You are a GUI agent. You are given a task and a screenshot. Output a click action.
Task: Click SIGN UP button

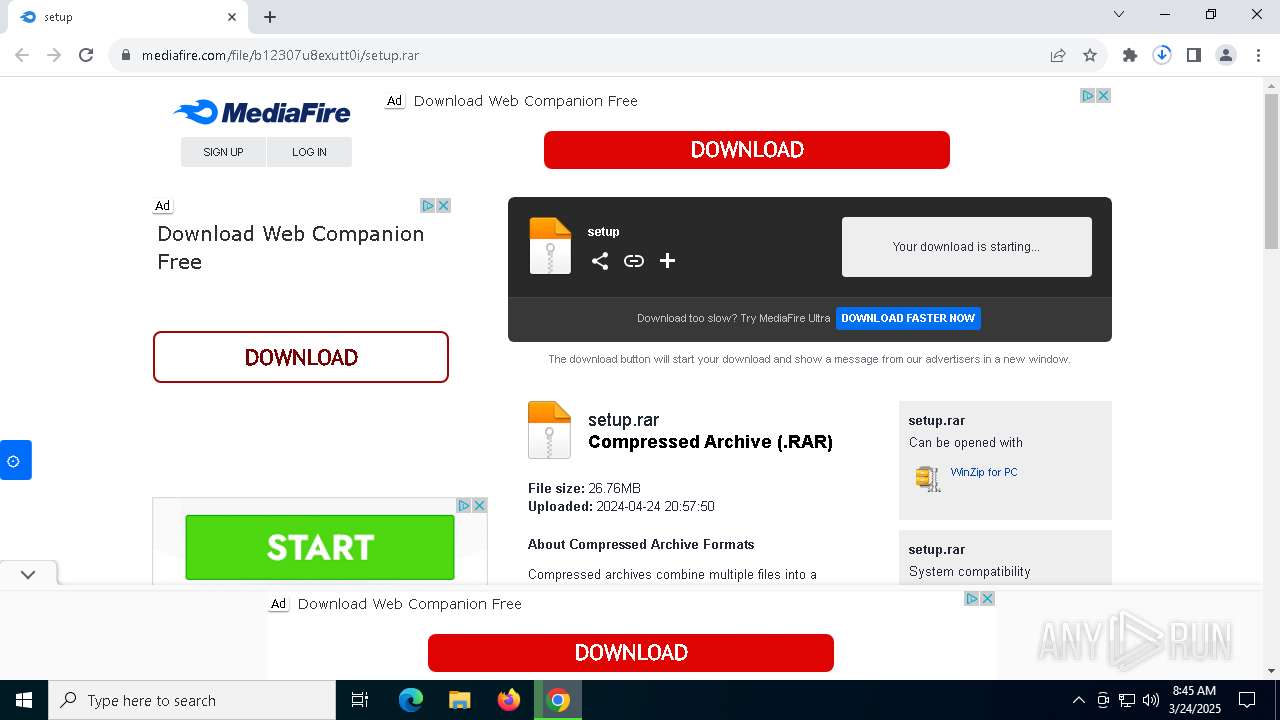coord(223,152)
